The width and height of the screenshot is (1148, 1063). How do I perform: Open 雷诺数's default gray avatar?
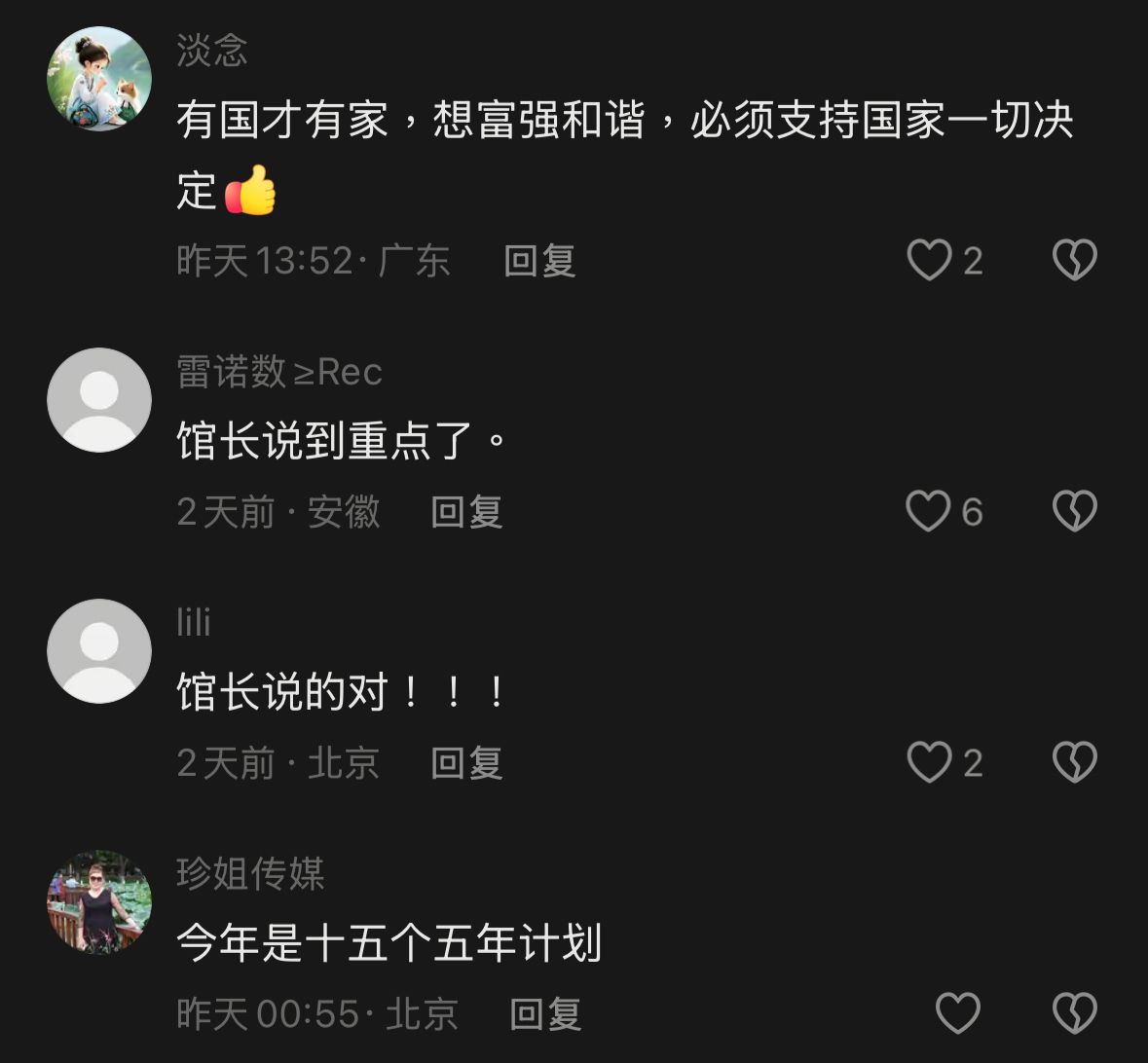click(x=99, y=400)
